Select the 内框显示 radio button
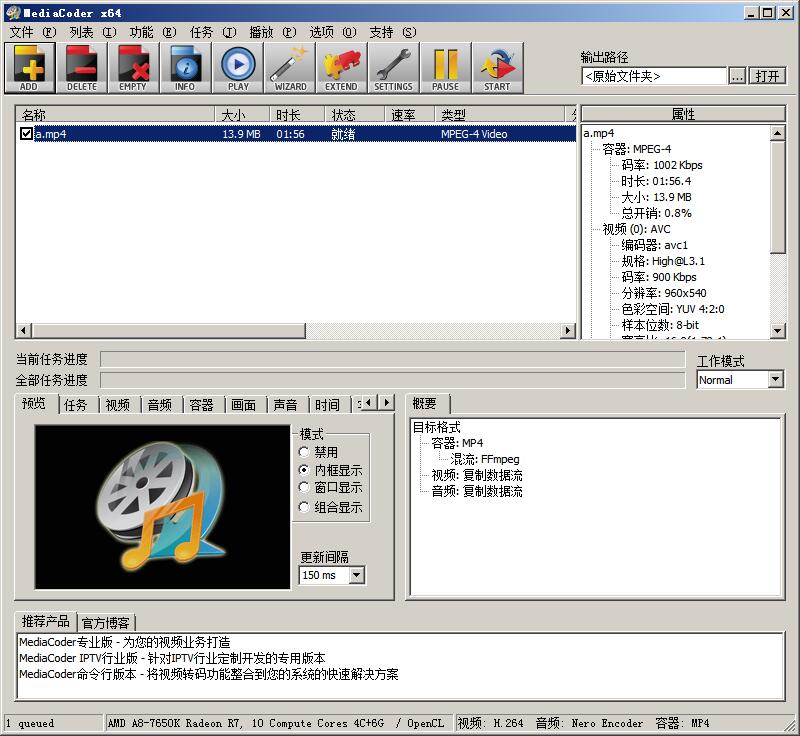Viewport: 800px width, 736px height. [304, 470]
